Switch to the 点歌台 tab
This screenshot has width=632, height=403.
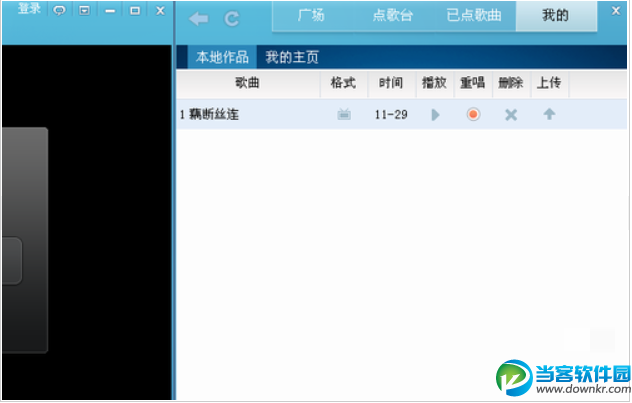click(393, 15)
